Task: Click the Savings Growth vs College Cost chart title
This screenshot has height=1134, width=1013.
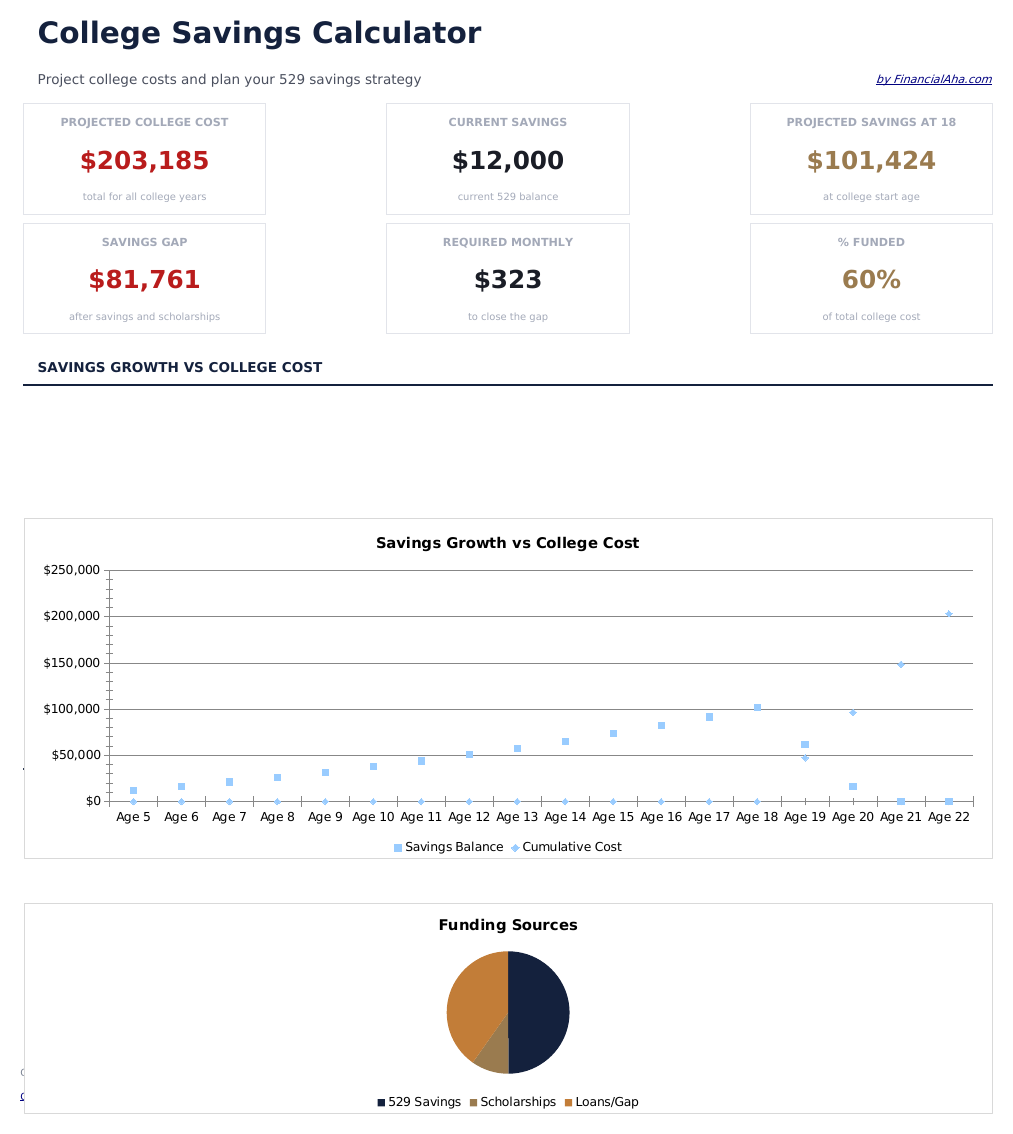Action: [x=507, y=544]
